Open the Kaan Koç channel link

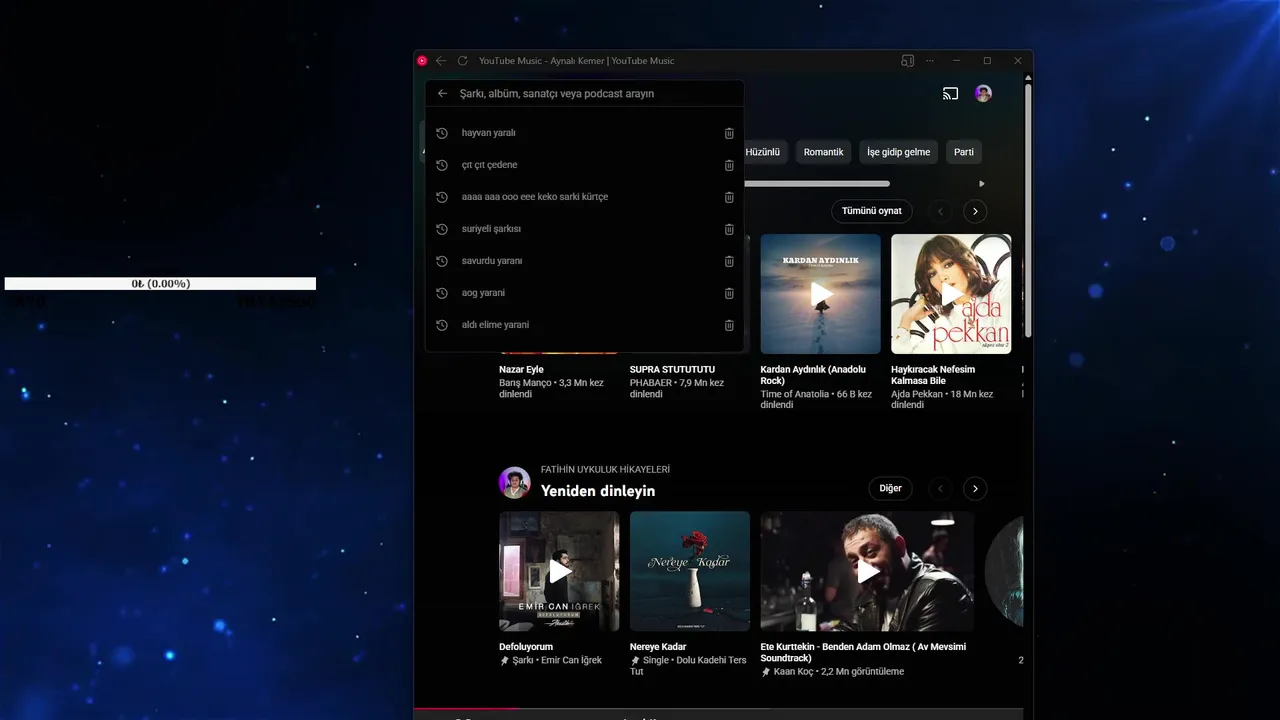click(x=792, y=672)
